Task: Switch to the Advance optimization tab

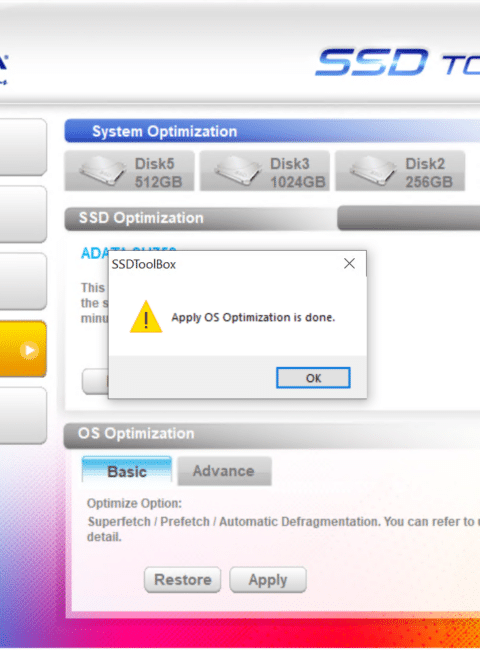Action: [x=224, y=471]
